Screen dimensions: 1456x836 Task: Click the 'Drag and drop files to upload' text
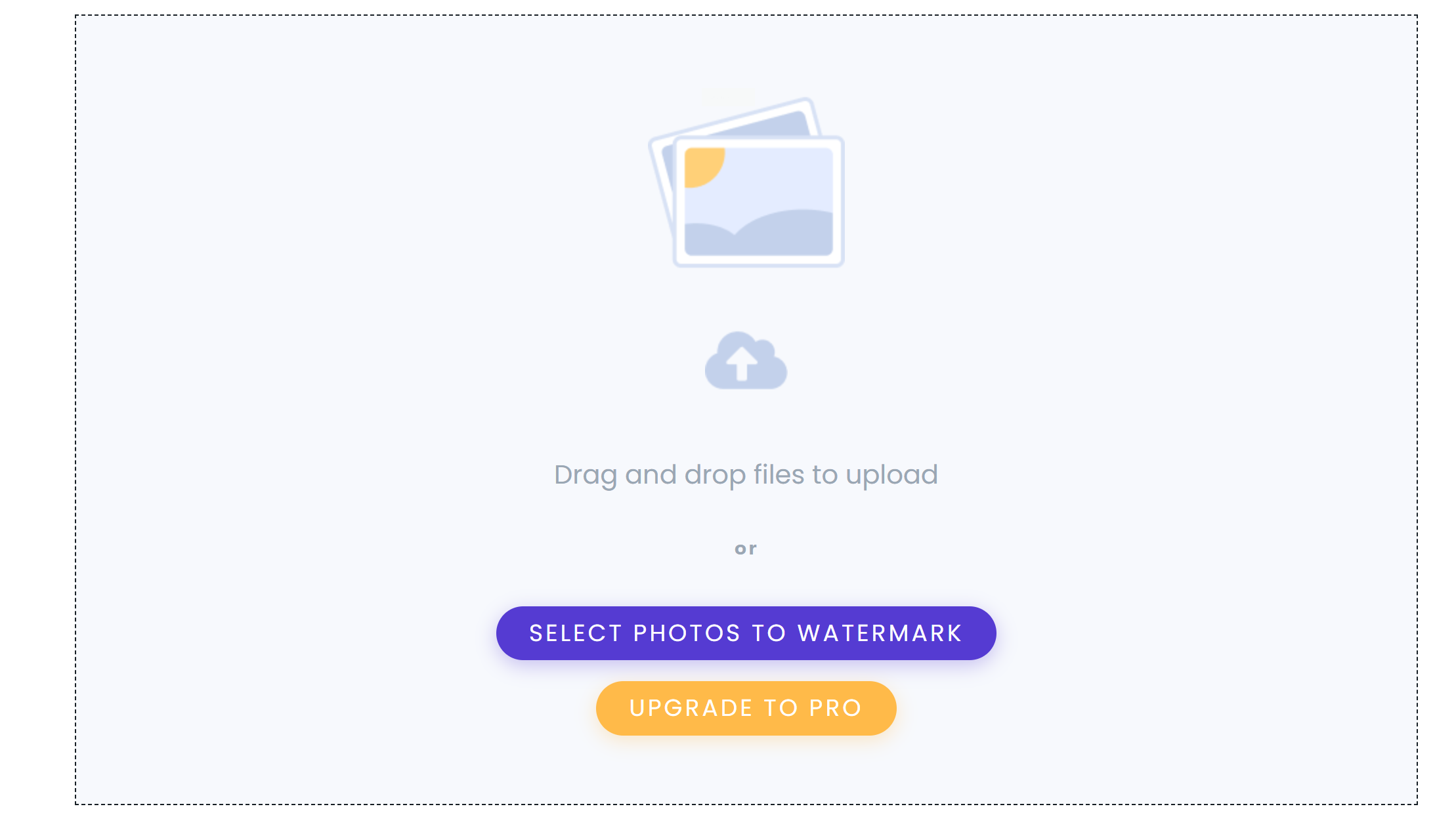(x=746, y=474)
